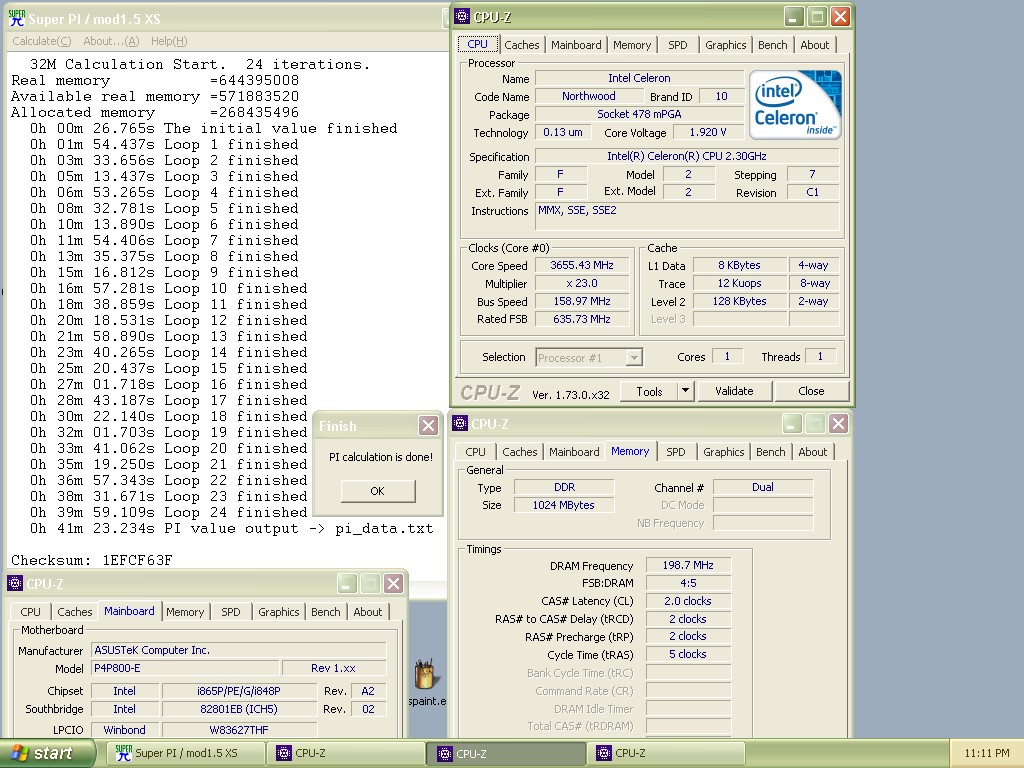
Task: Select About tab in the Mainboard CPU-Z window
Action: coord(368,612)
